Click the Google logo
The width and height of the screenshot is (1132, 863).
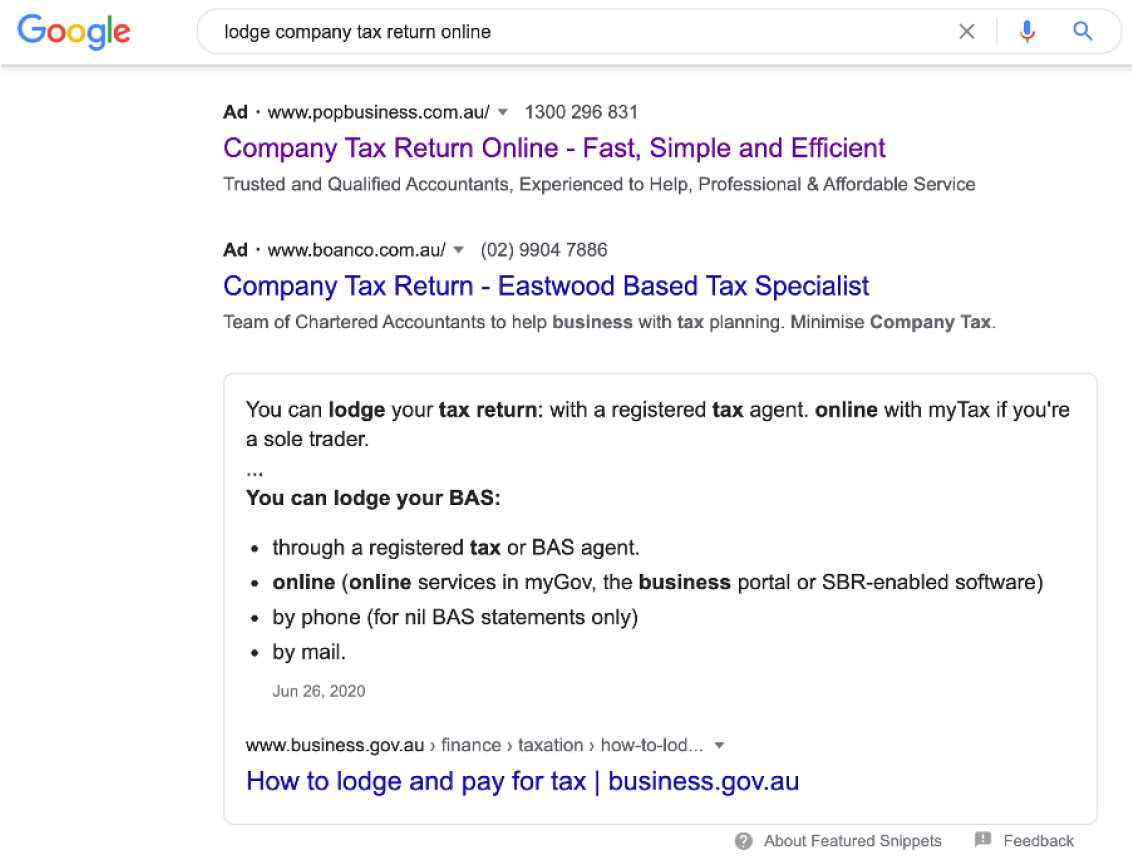click(x=74, y=32)
